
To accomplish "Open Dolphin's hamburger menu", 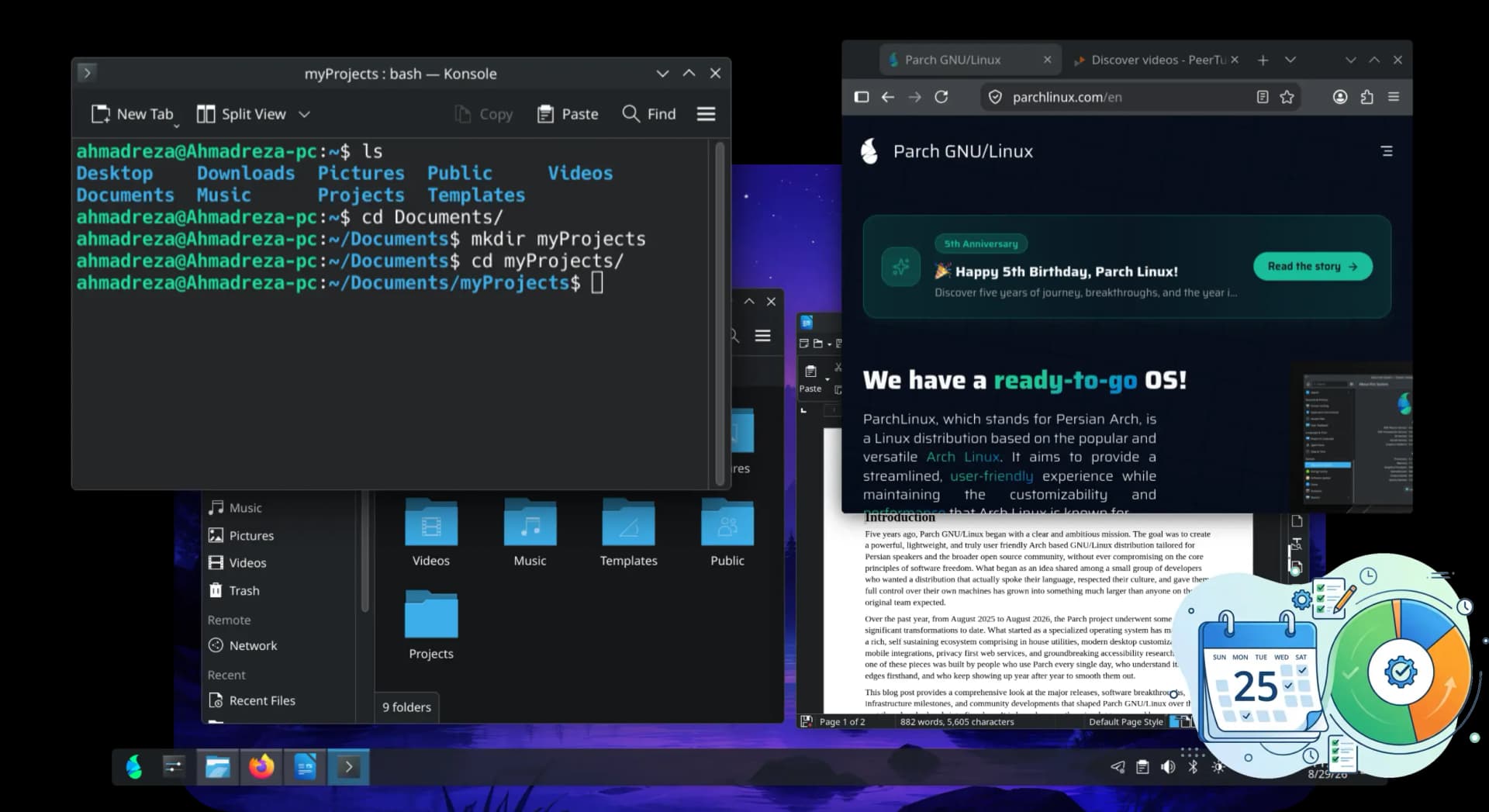I will click(x=763, y=335).
